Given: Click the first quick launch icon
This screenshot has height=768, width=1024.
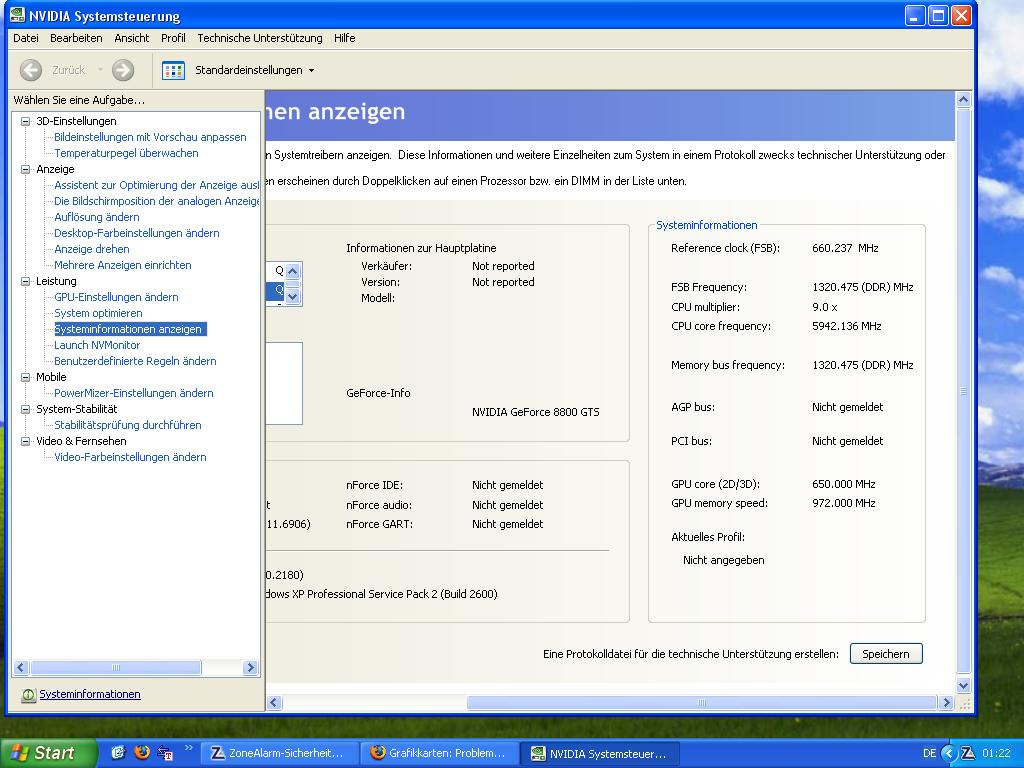Looking at the screenshot, I should point(118,752).
